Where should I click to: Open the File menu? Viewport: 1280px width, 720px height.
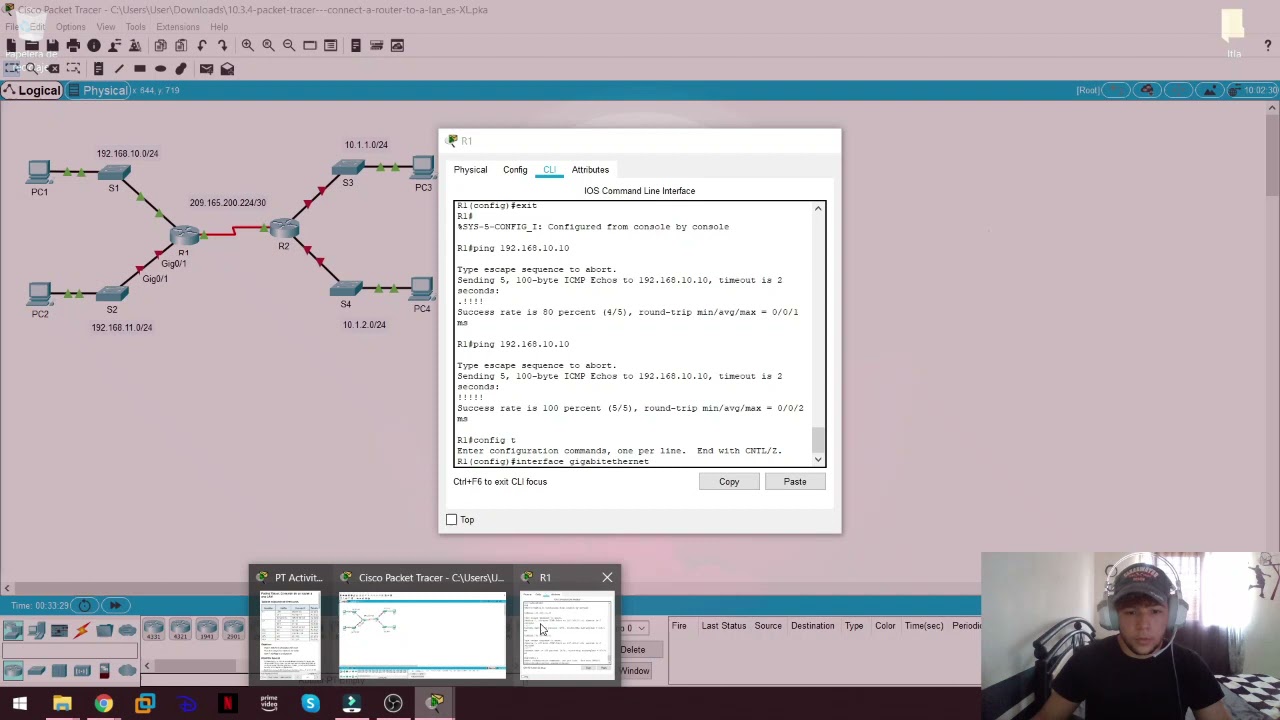(x=12, y=27)
